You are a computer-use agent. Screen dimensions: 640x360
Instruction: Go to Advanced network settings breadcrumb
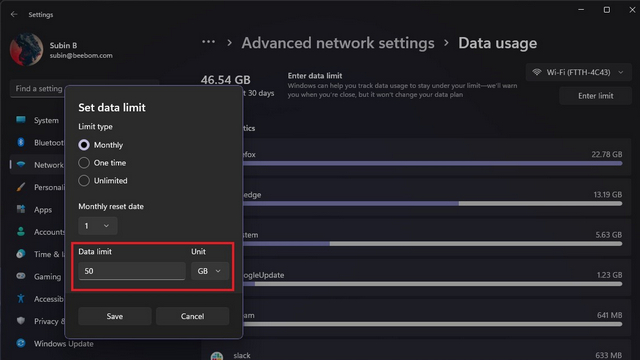tap(338, 43)
